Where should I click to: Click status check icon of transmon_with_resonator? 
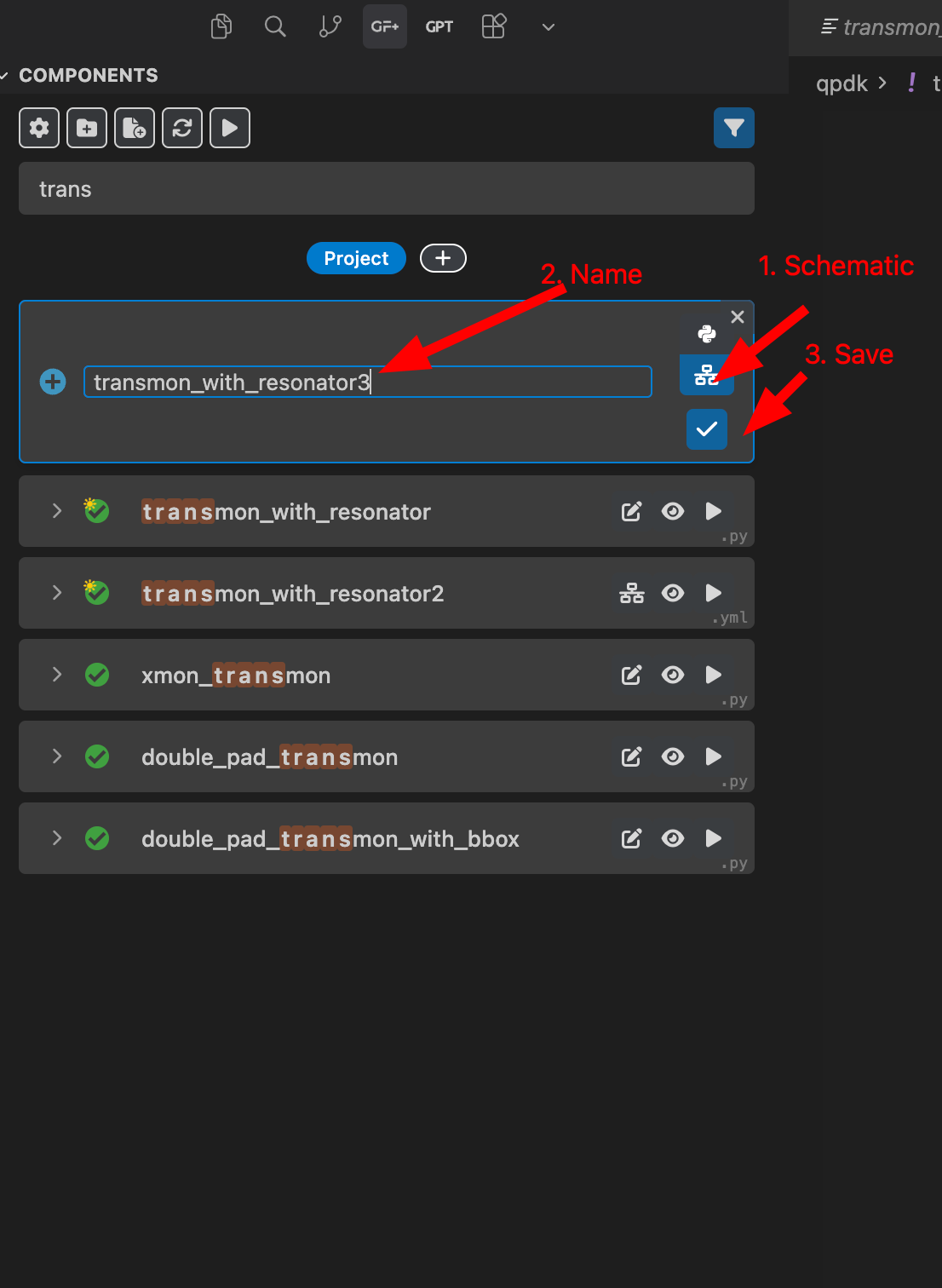[96, 510]
